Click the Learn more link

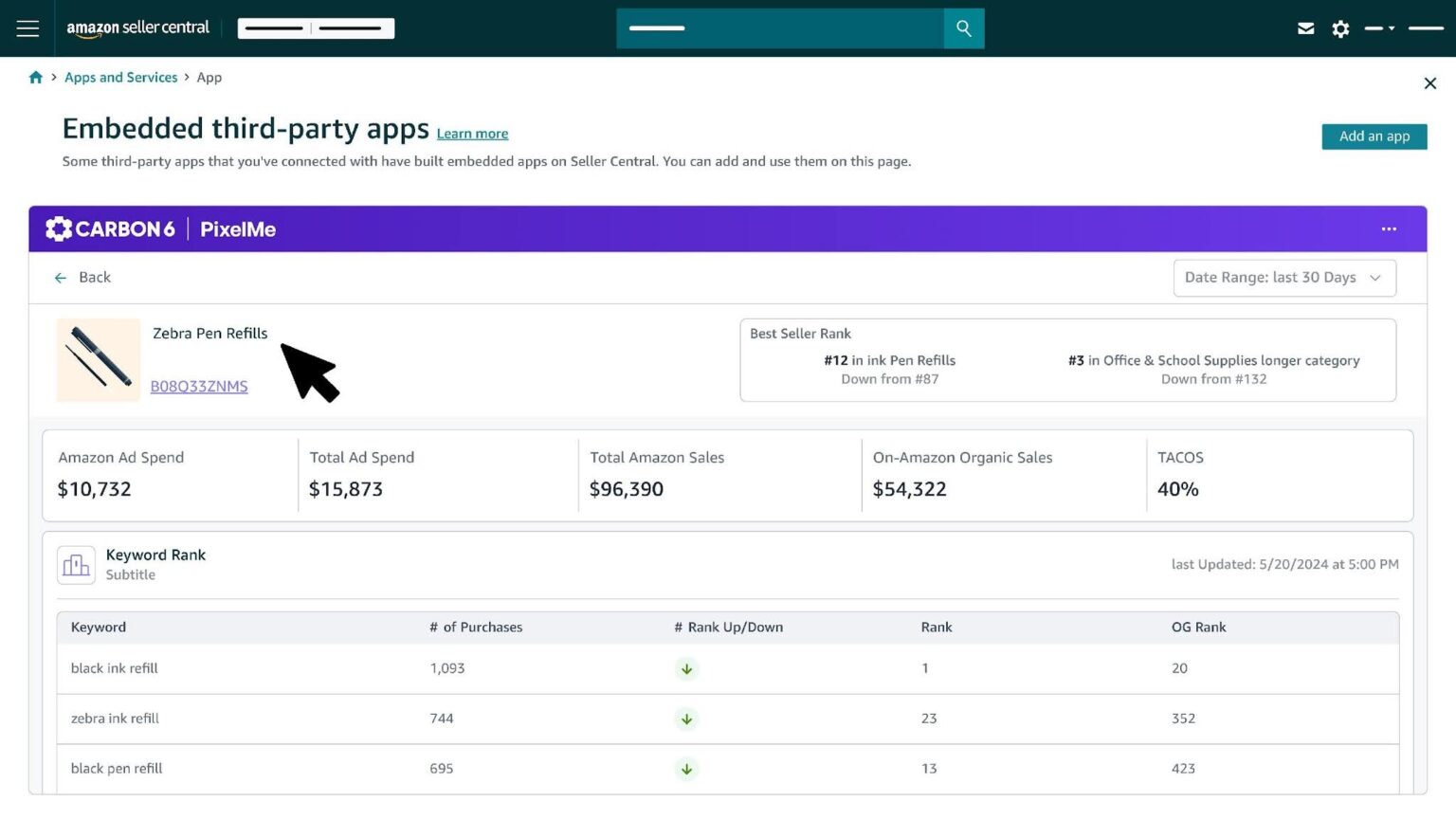[472, 133]
